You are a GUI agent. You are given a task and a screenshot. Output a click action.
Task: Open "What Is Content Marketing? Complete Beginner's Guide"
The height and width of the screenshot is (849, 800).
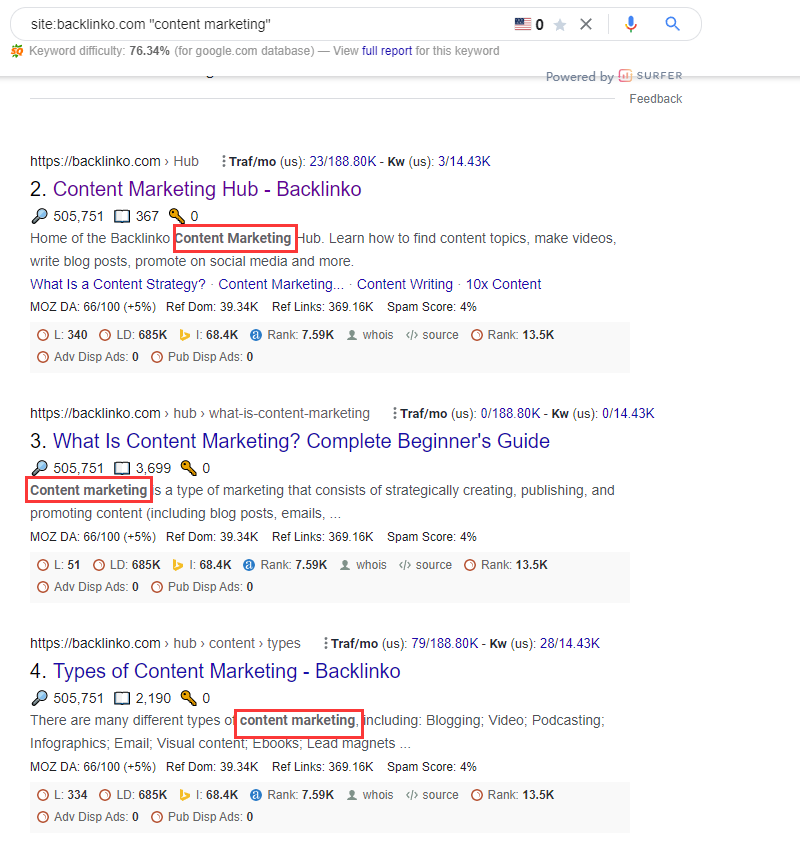coord(302,441)
